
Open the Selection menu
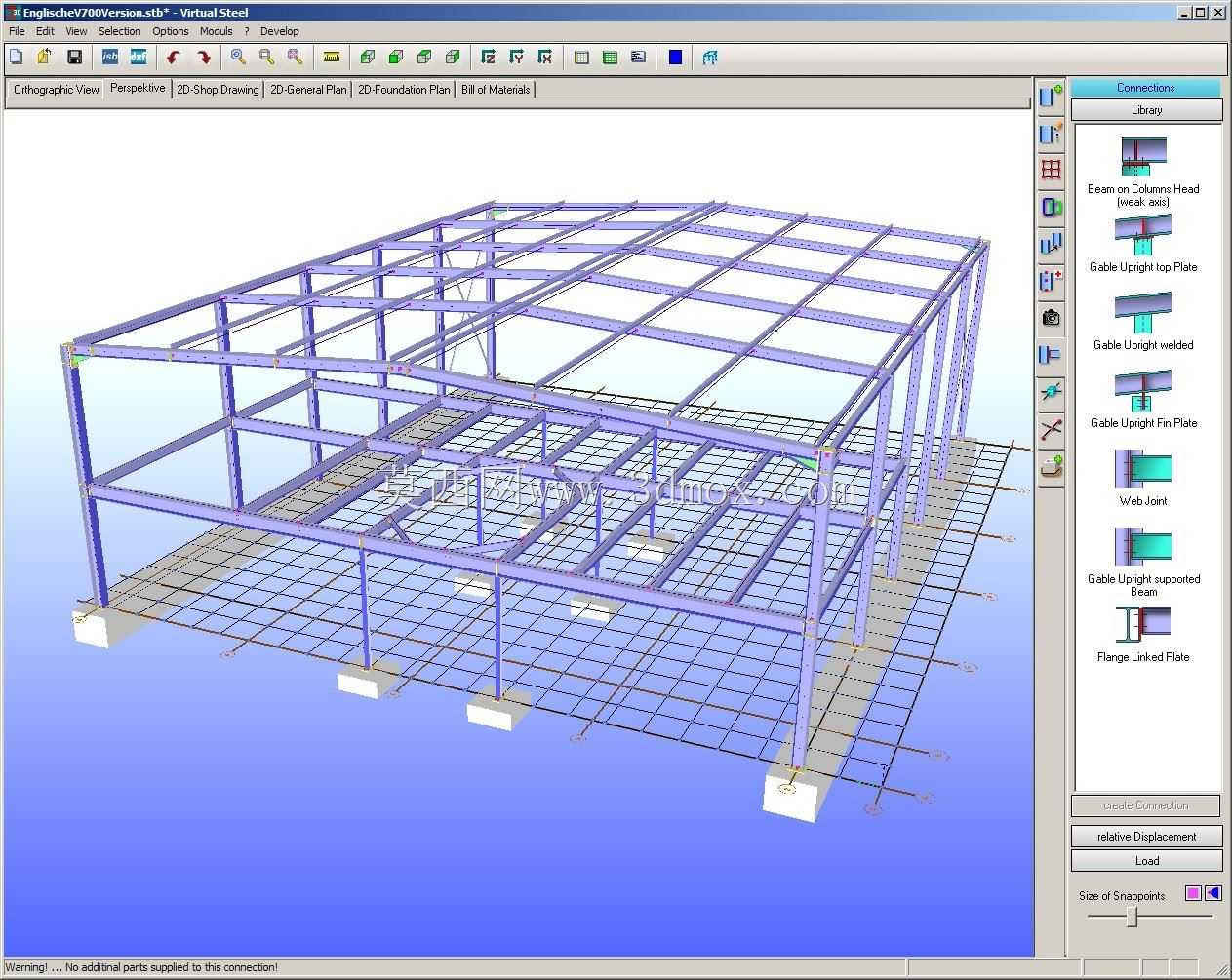pyautogui.click(x=120, y=31)
